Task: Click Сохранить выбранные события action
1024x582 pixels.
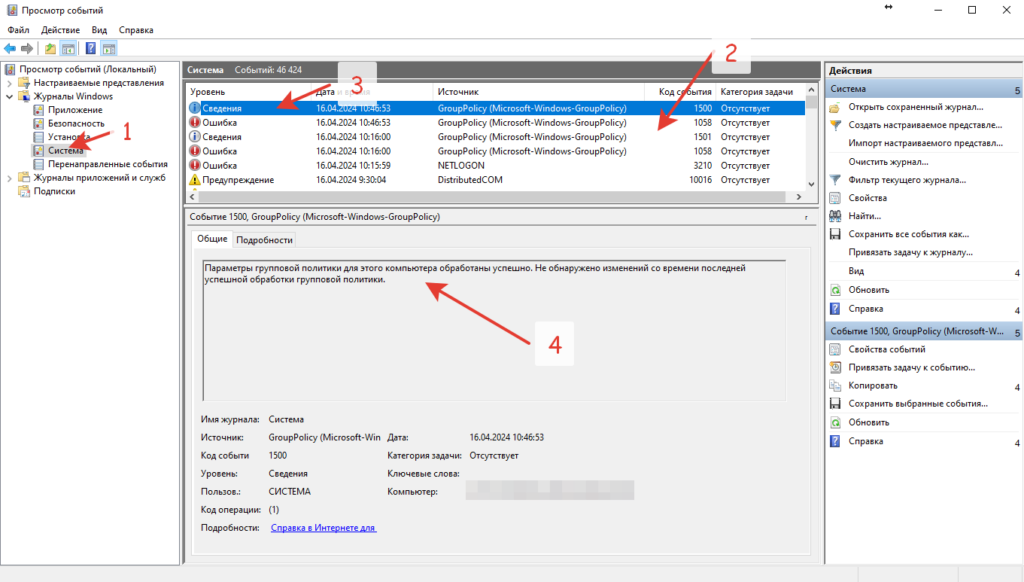Action: (918, 404)
